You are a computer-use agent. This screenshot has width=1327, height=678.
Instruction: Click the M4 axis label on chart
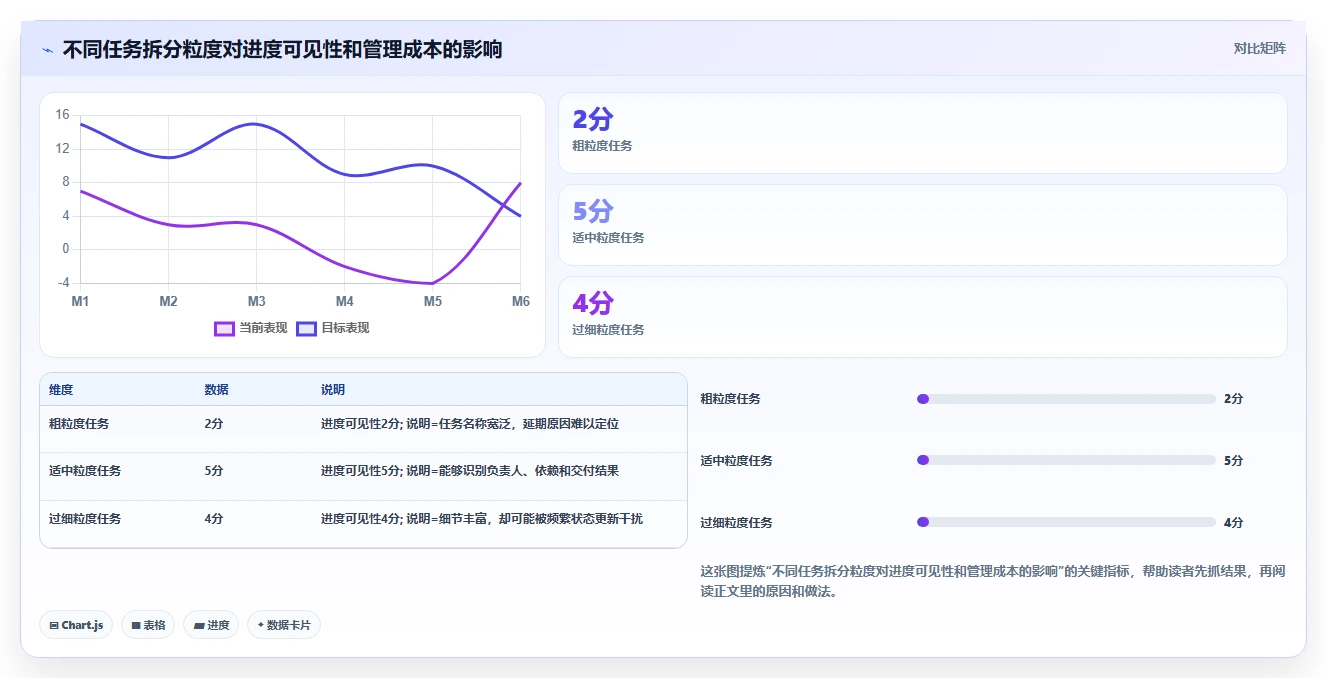pyautogui.click(x=344, y=301)
